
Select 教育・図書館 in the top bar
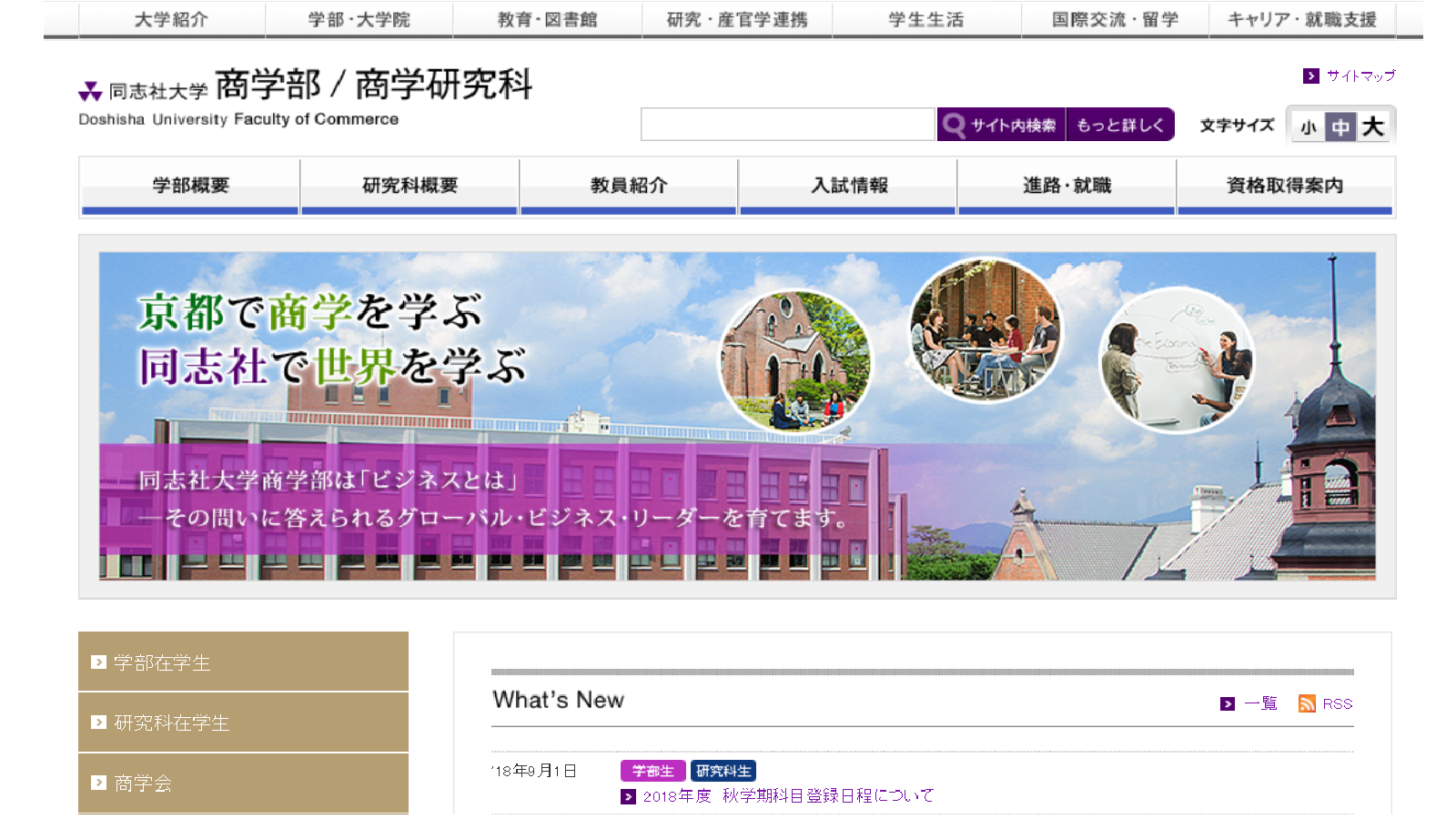click(548, 19)
